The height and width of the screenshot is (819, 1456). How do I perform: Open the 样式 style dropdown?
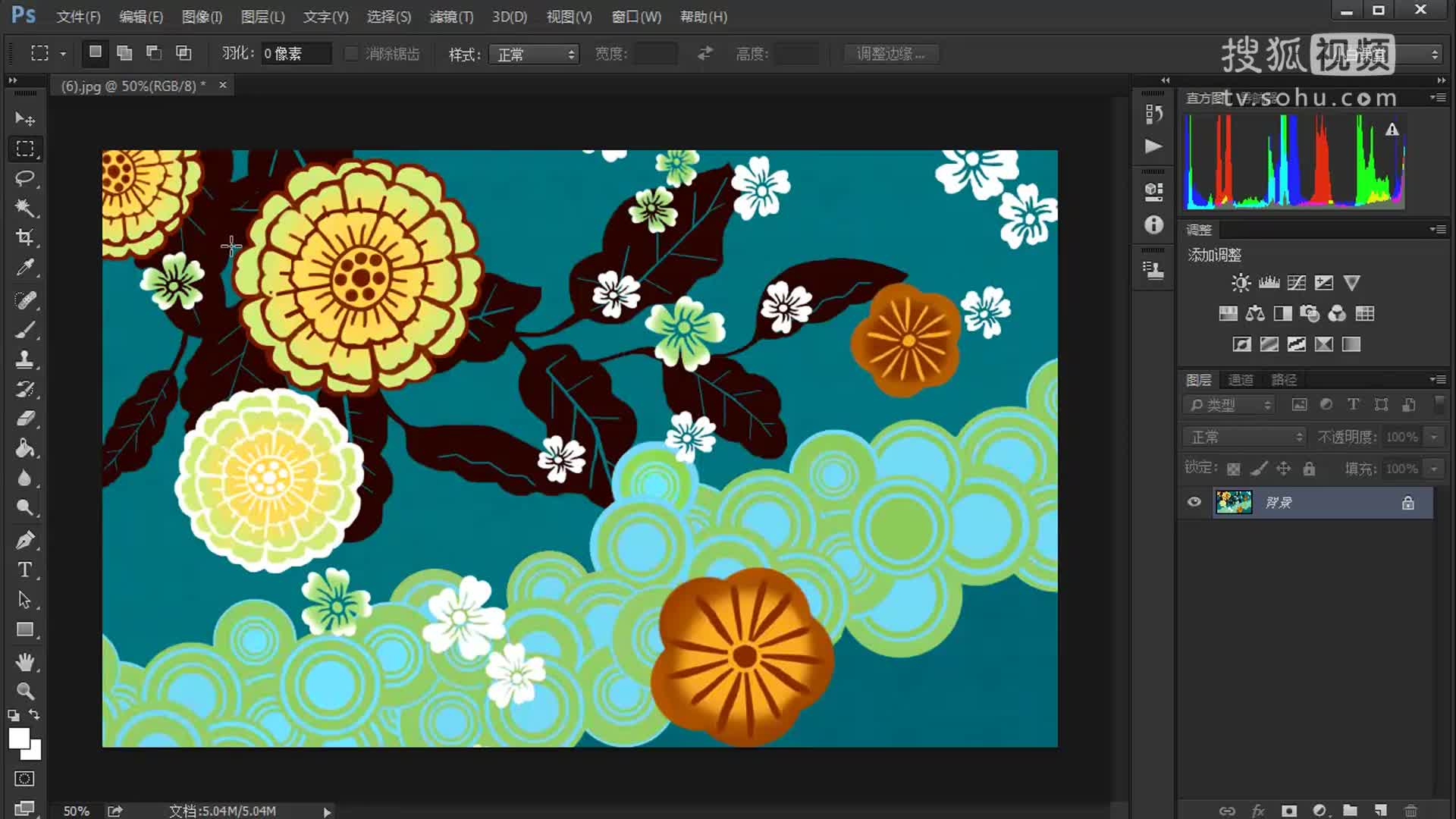(535, 55)
